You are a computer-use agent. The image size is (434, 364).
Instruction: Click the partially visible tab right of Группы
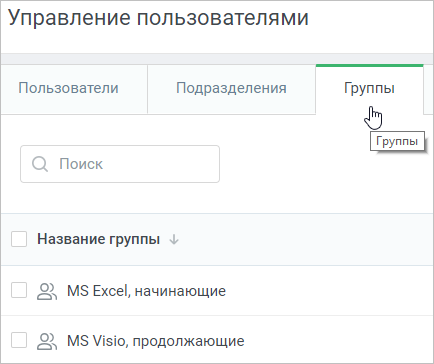tap(429, 89)
